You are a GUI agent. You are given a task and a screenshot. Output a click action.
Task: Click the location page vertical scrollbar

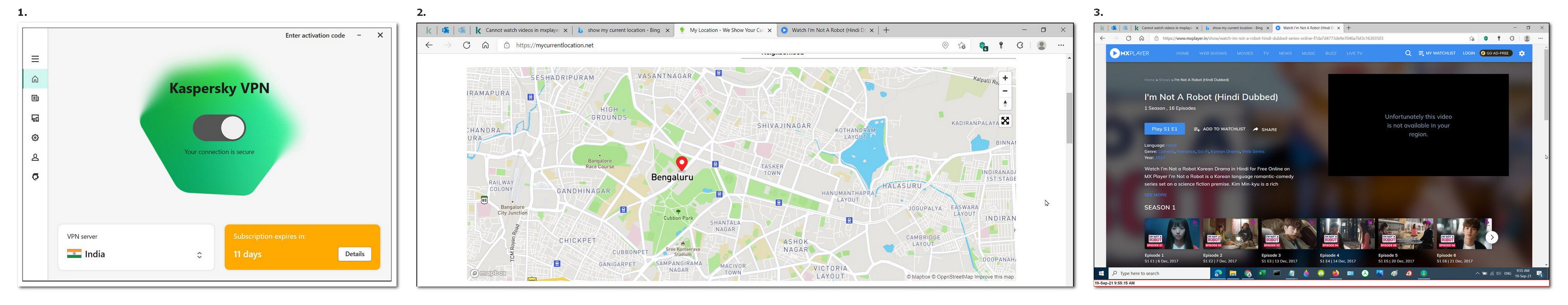point(1069,119)
